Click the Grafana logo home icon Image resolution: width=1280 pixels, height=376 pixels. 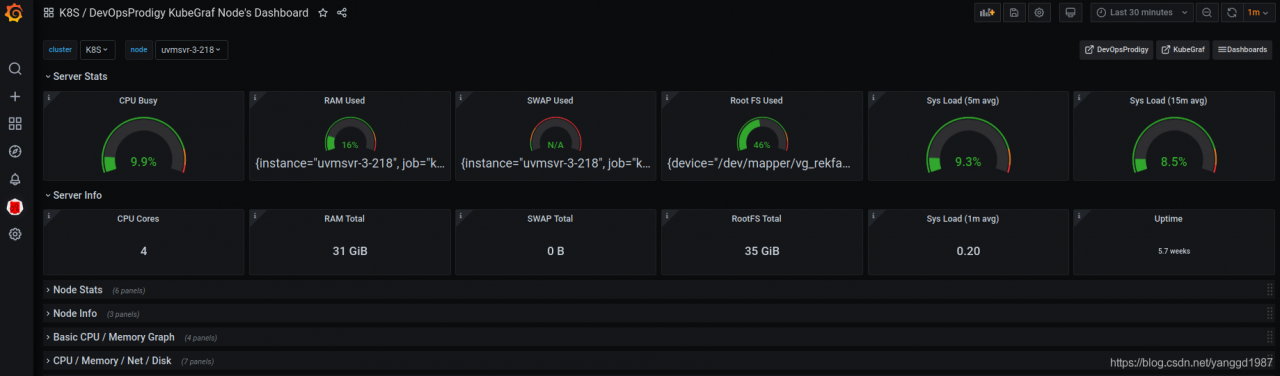pyautogui.click(x=15, y=14)
